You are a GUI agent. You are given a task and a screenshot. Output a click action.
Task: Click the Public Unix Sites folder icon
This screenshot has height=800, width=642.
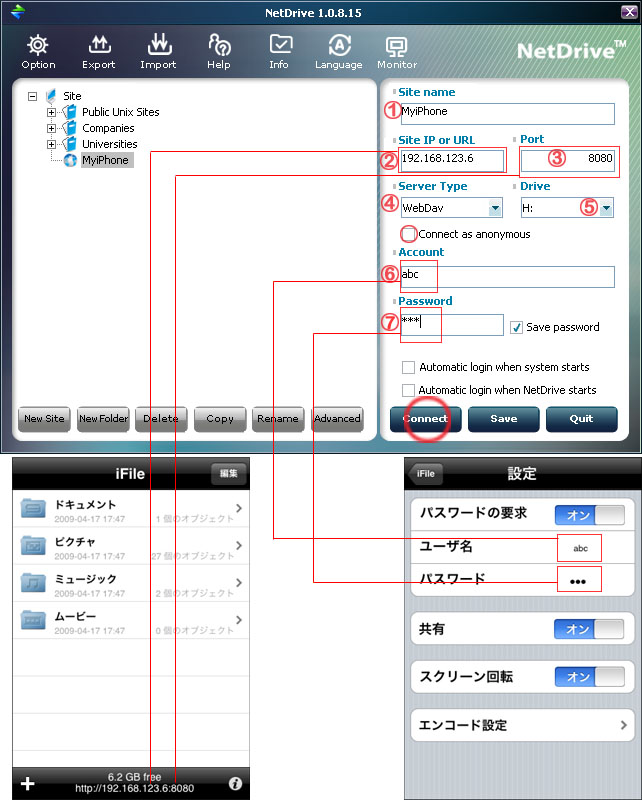(x=69, y=112)
